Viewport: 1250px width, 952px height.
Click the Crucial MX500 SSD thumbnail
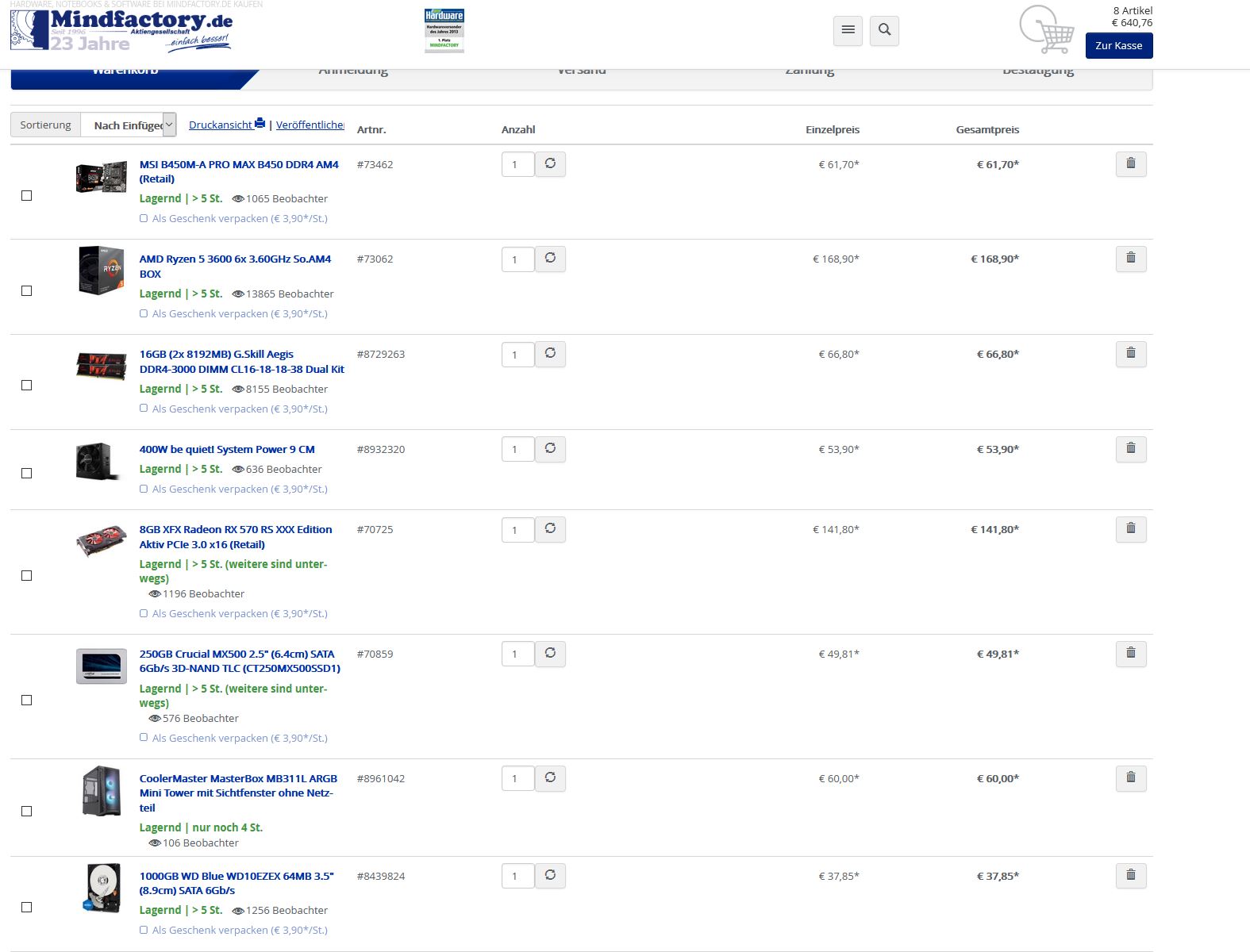[x=102, y=666]
